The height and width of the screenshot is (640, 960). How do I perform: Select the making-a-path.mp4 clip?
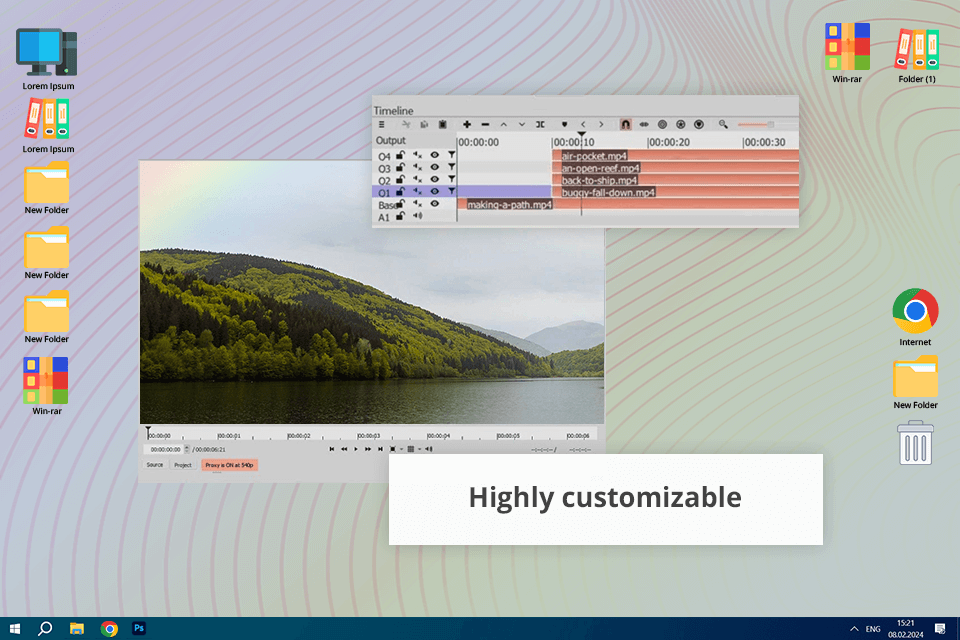point(628,205)
